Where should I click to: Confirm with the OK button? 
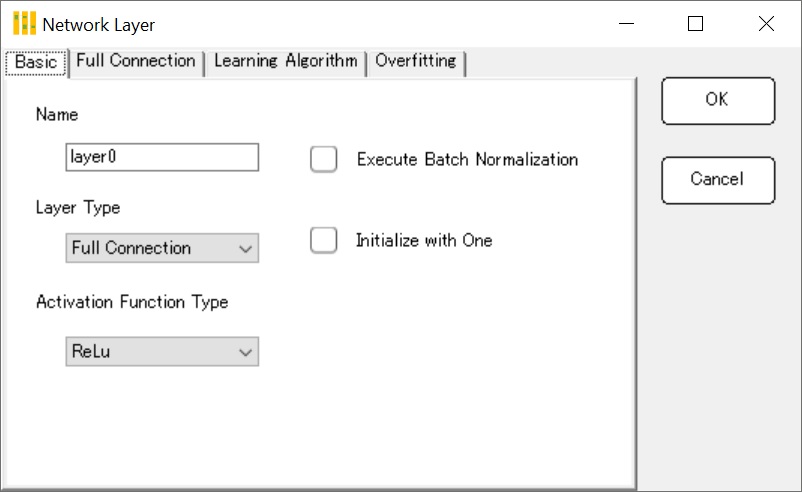(718, 101)
